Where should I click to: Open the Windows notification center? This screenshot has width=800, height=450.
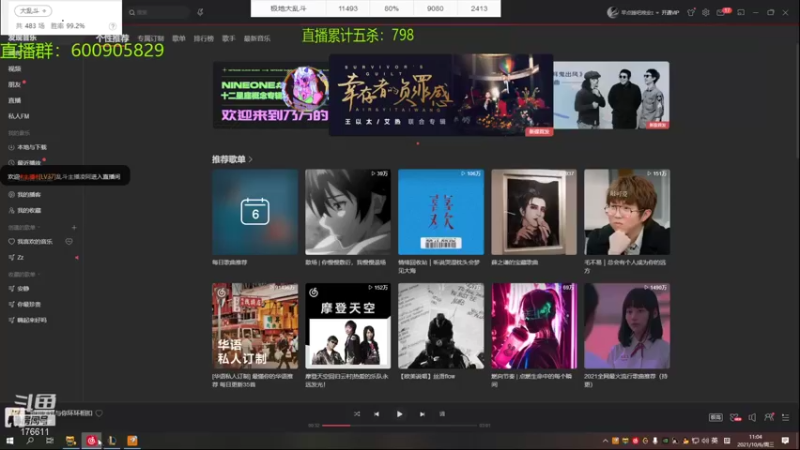click(785, 441)
